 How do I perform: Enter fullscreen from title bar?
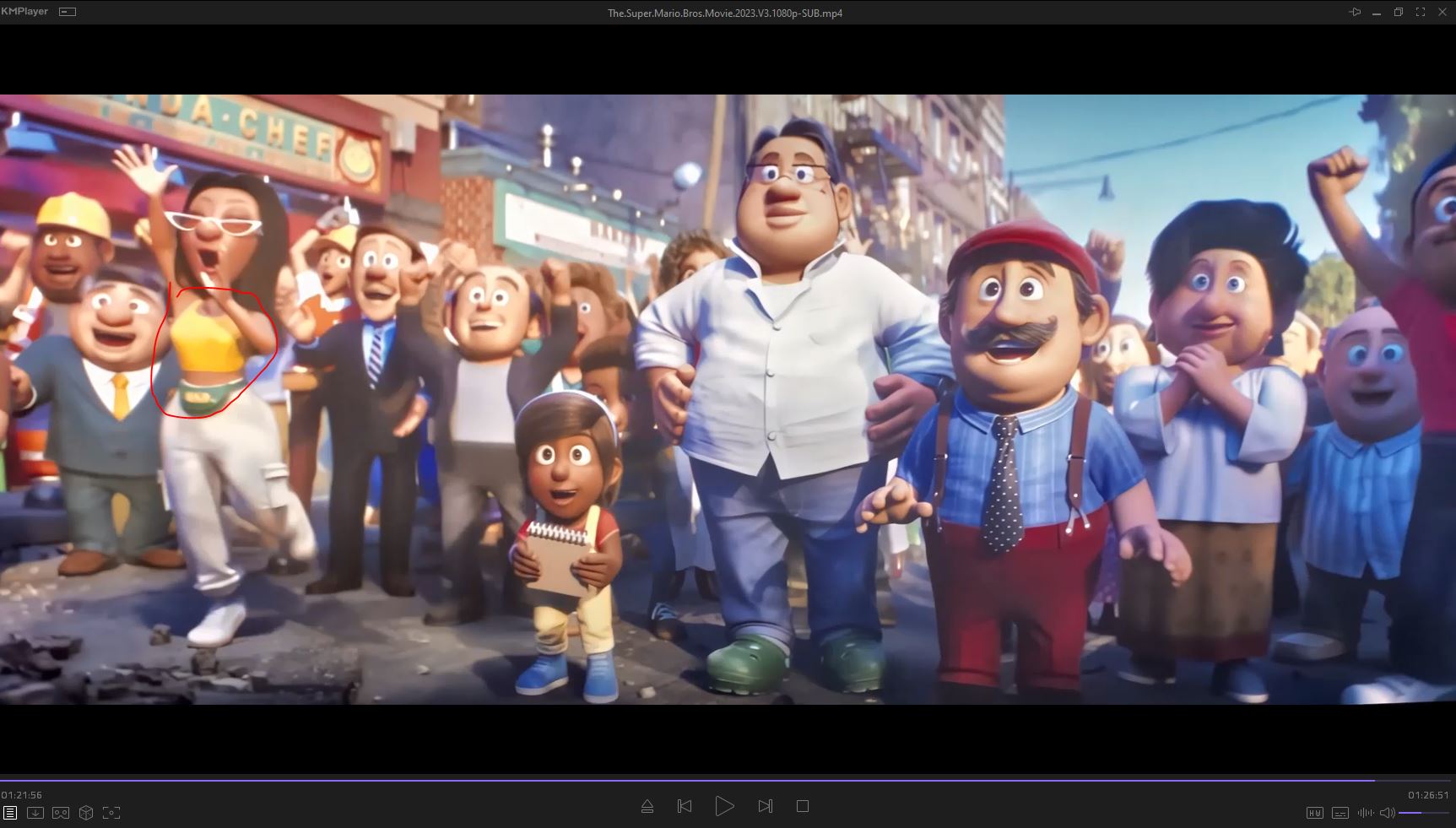pyautogui.click(x=1421, y=12)
